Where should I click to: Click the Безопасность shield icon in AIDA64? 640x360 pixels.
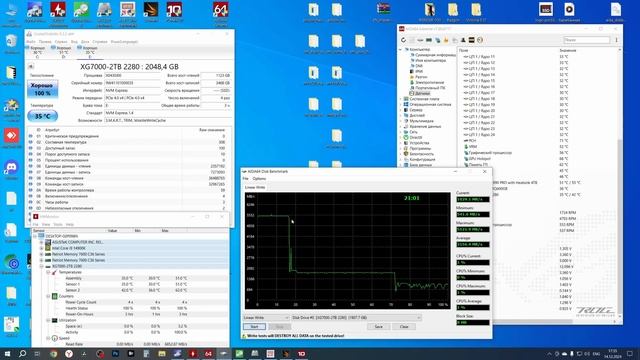[406, 154]
